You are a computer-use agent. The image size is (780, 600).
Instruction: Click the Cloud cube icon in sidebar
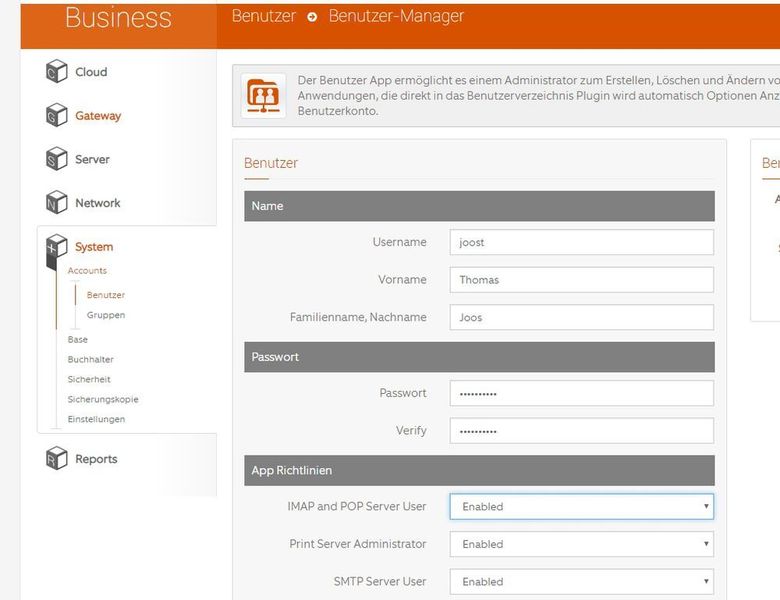56,72
